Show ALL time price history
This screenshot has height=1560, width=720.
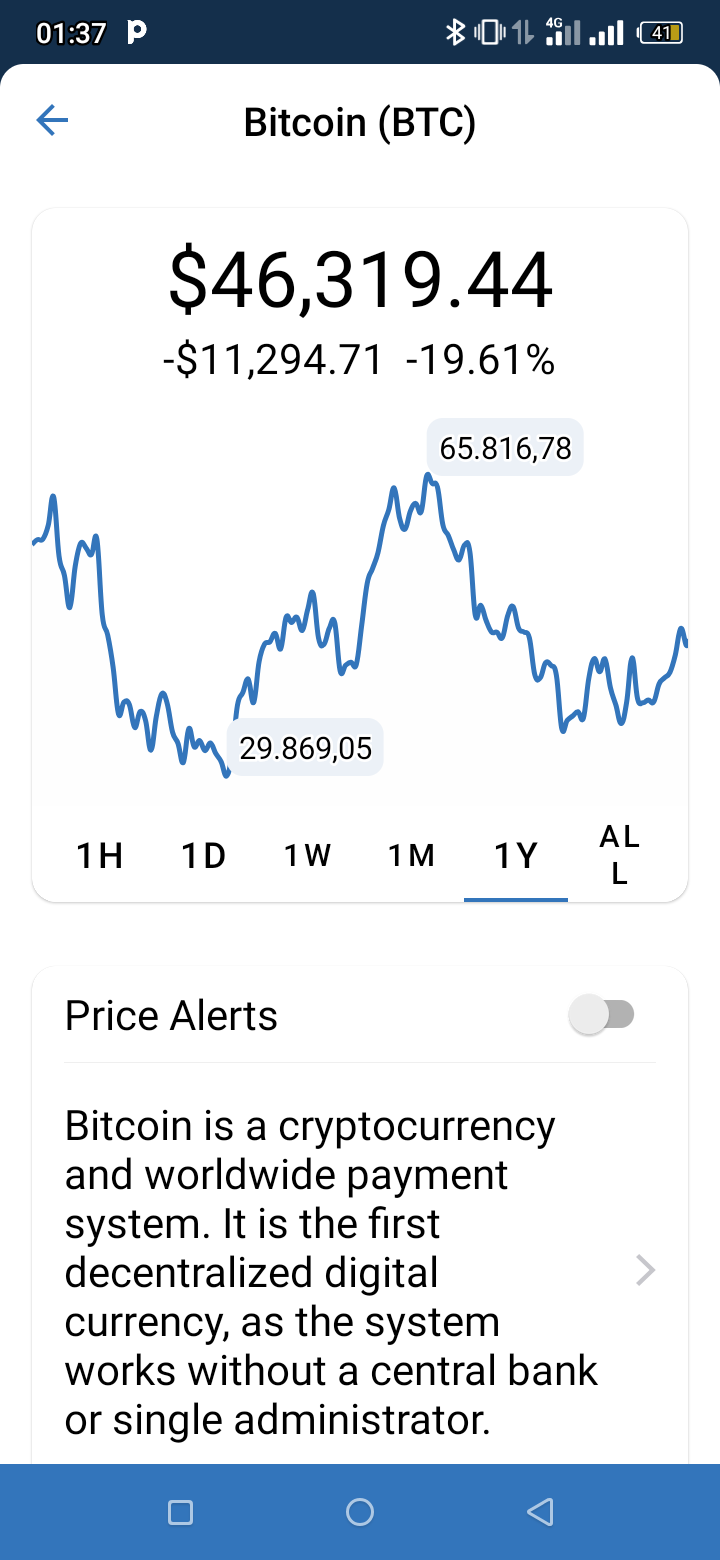pyautogui.click(x=620, y=856)
